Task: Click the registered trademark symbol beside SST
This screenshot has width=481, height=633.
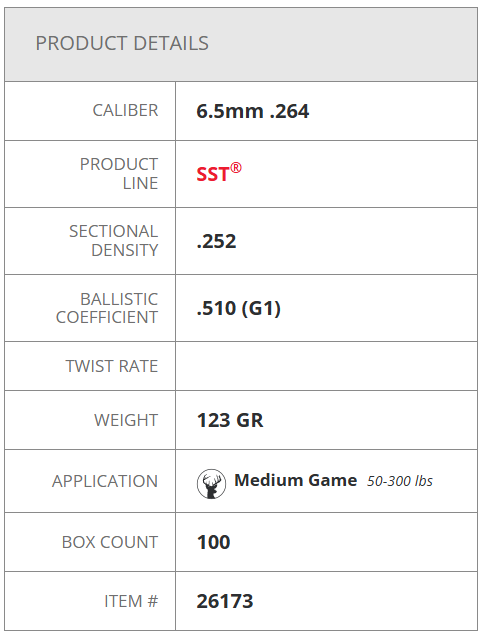Action: [236, 168]
